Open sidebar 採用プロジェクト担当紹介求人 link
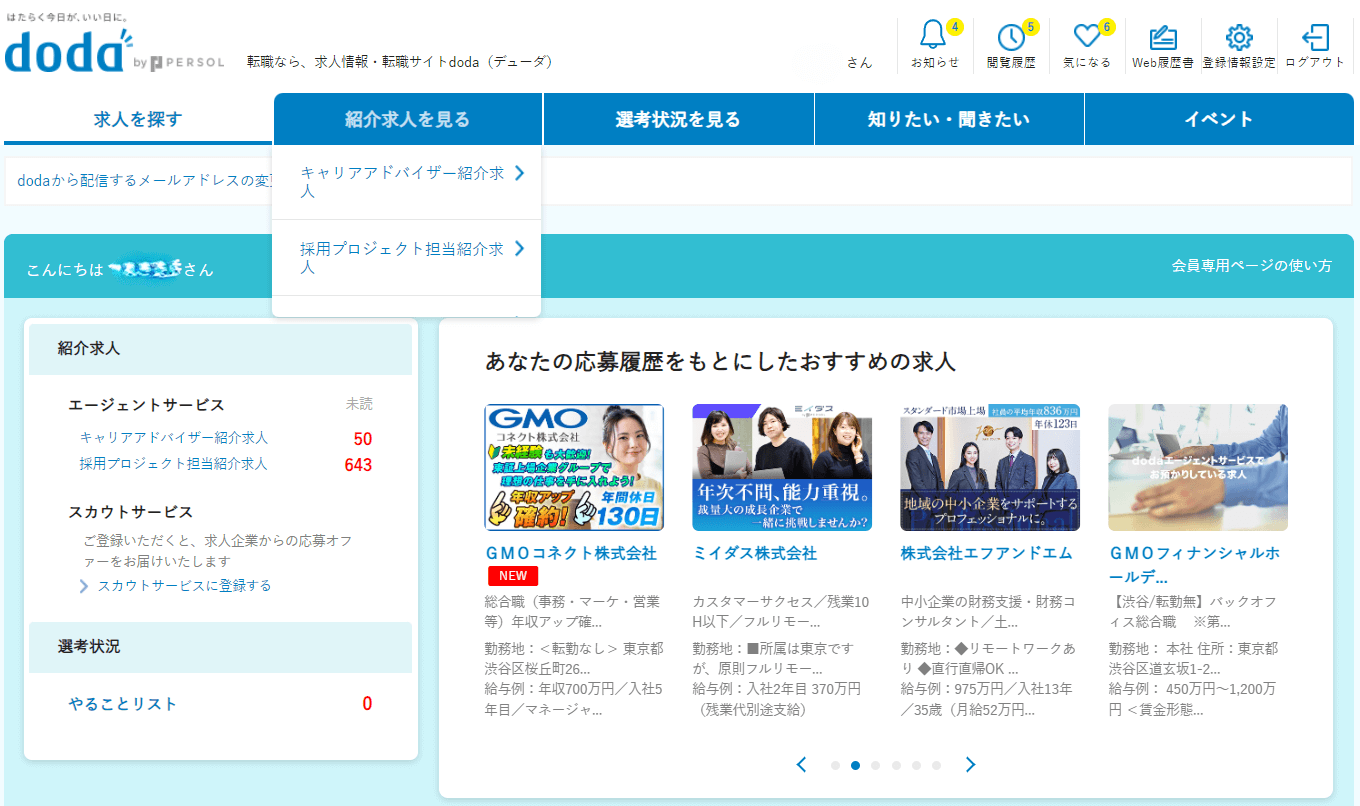 (x=174, y=464)
